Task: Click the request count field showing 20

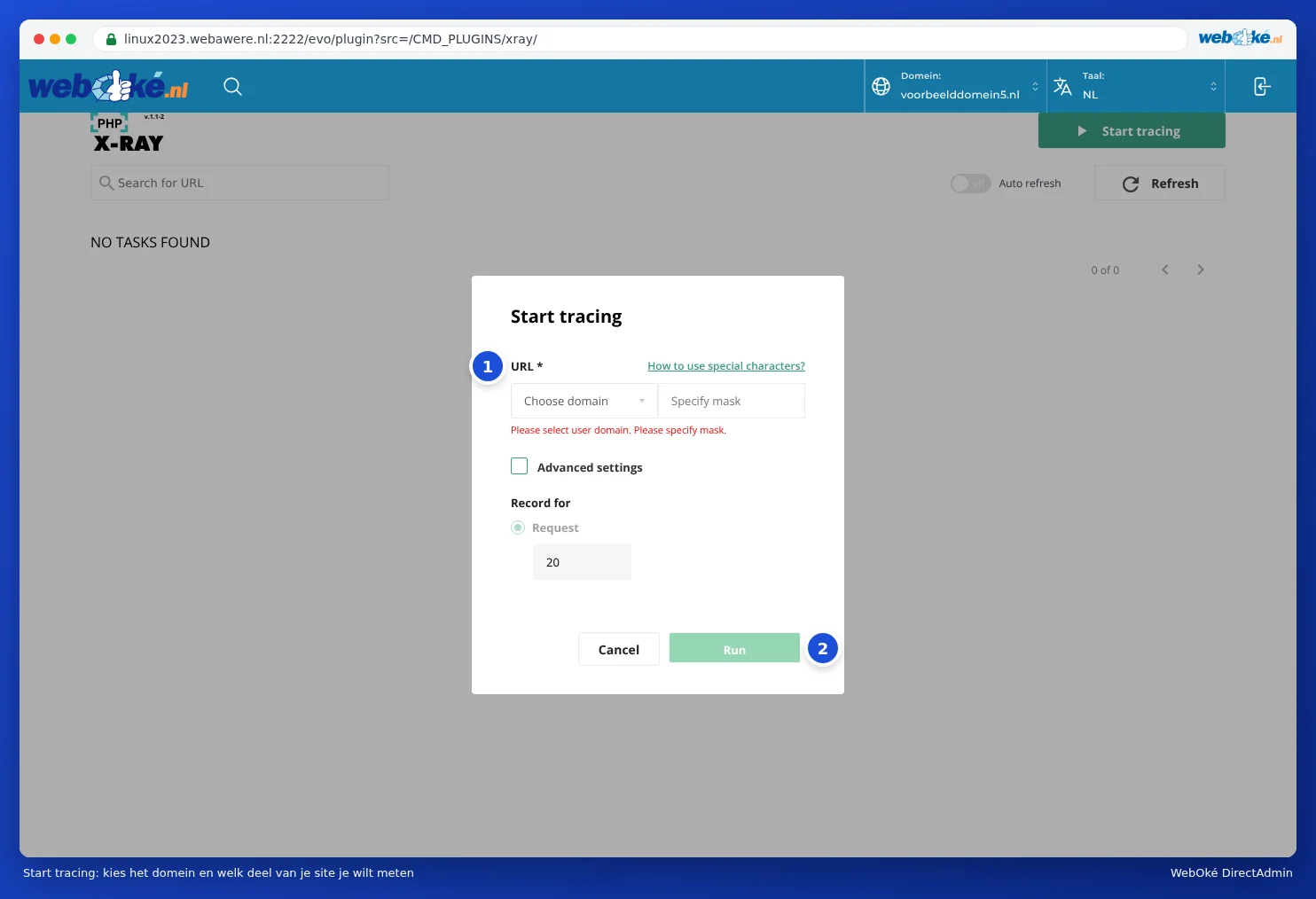Action: 582,562
